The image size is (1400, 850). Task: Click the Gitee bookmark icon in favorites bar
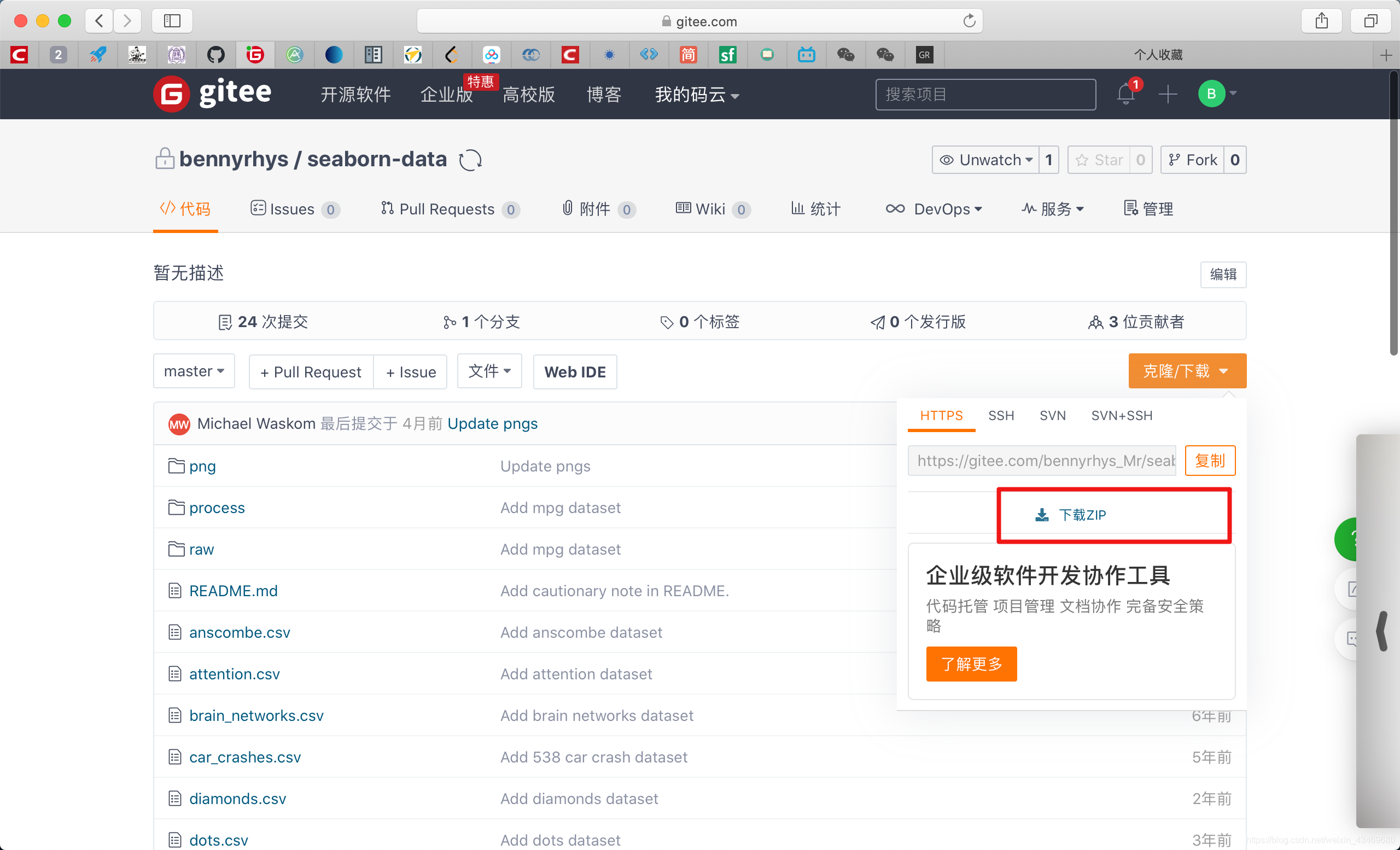(x=254, y=55)
